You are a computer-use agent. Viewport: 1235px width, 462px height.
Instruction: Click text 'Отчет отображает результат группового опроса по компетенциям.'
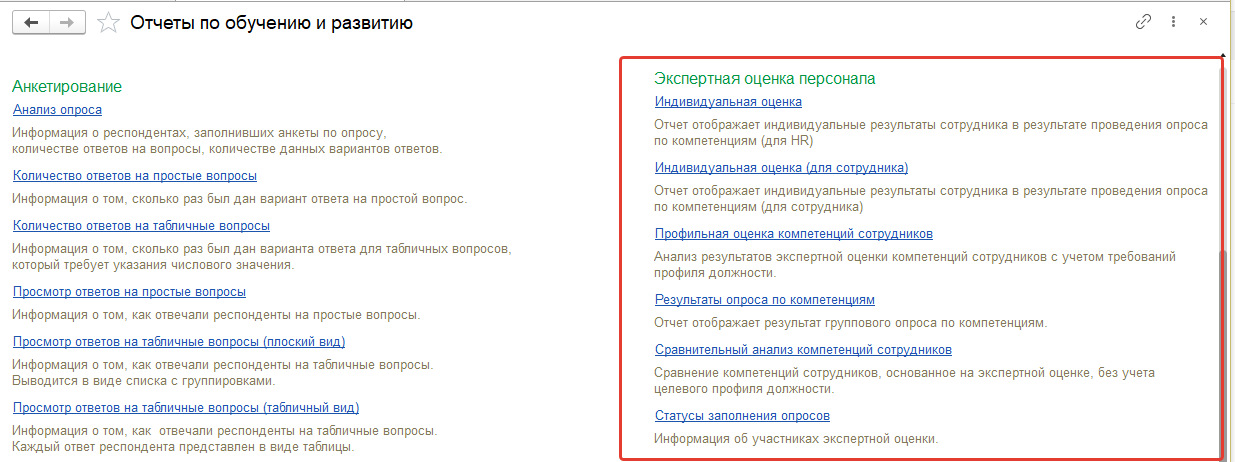click(850, 323)
